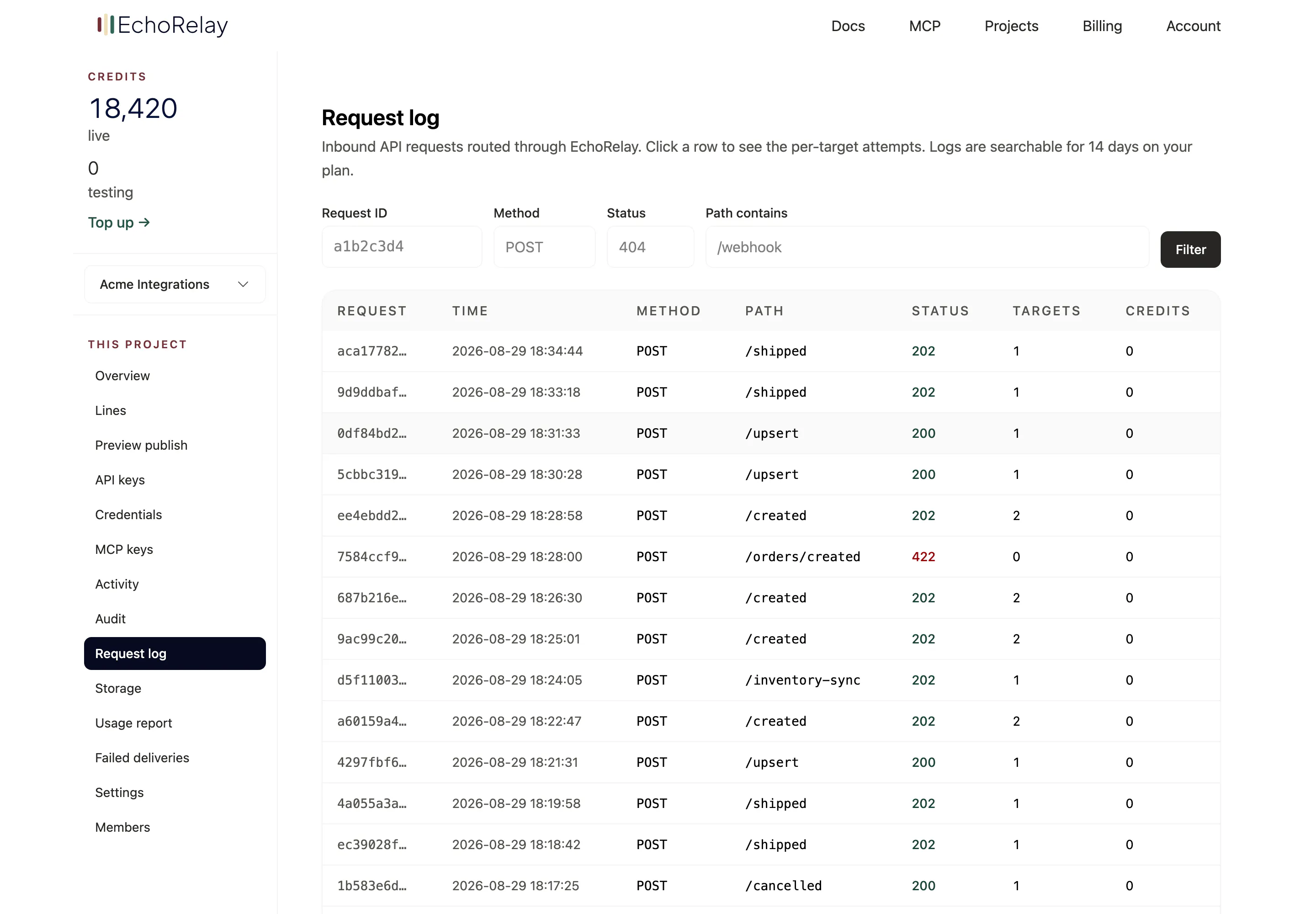Click the Filter button
1316x914 pixels.
(1190, 249)
